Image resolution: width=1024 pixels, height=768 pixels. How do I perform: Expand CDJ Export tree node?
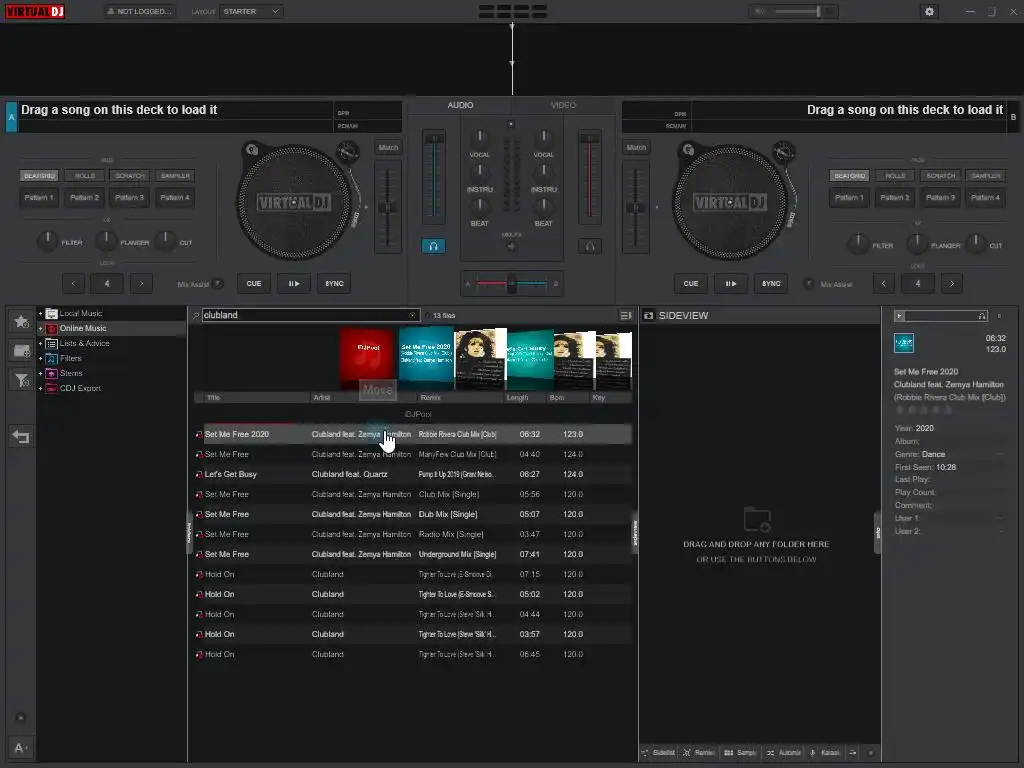[x=40, y=389]
